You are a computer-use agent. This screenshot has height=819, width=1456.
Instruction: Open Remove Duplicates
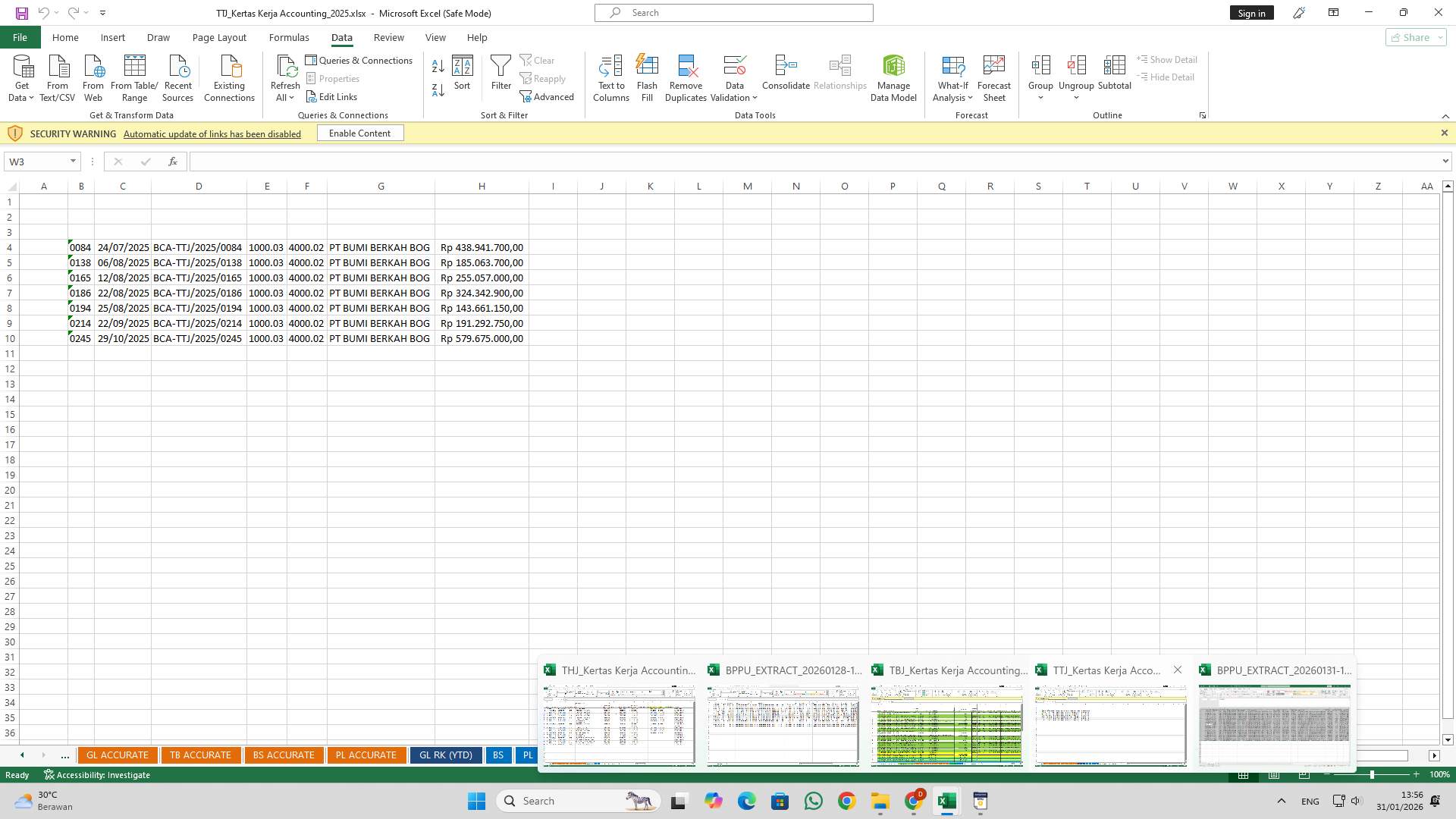point(686,76)
